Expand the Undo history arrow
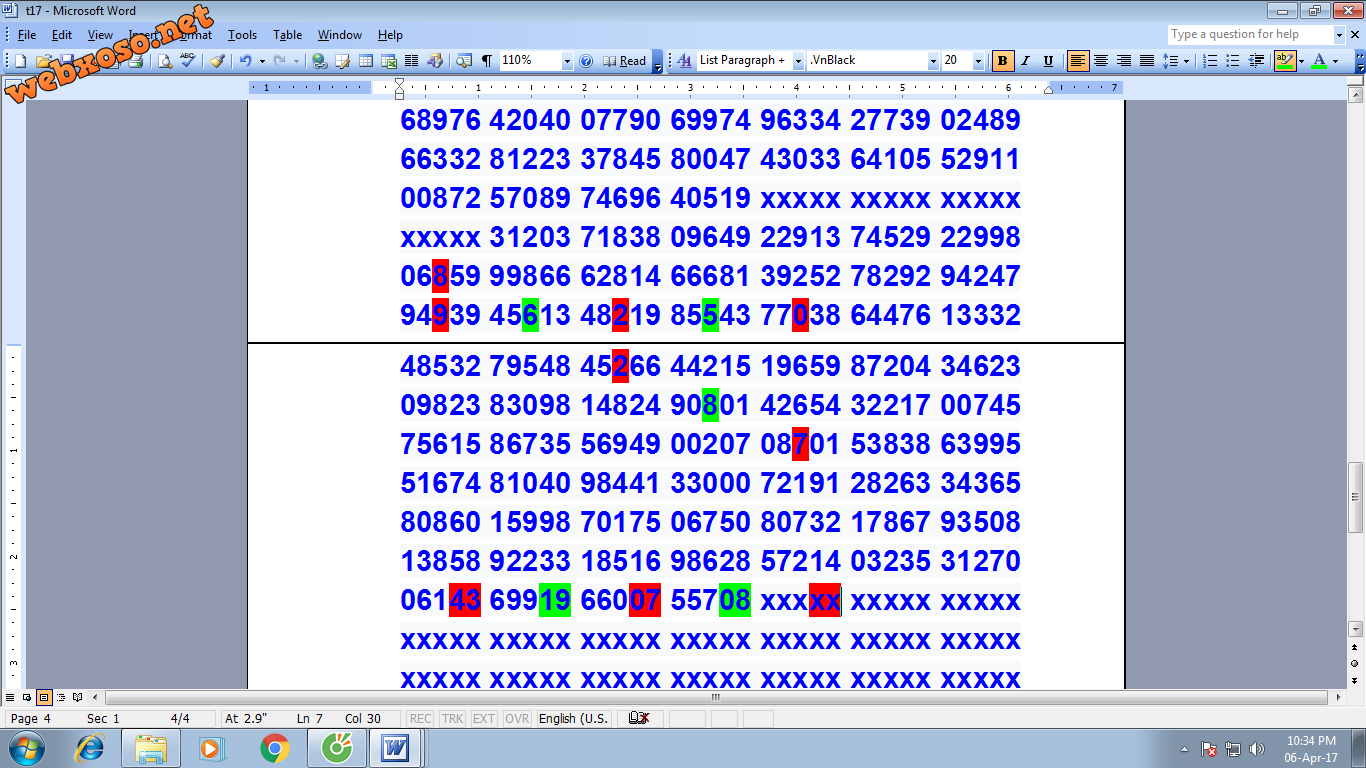Screen dimensions: 1366x768 pos(262,61)
